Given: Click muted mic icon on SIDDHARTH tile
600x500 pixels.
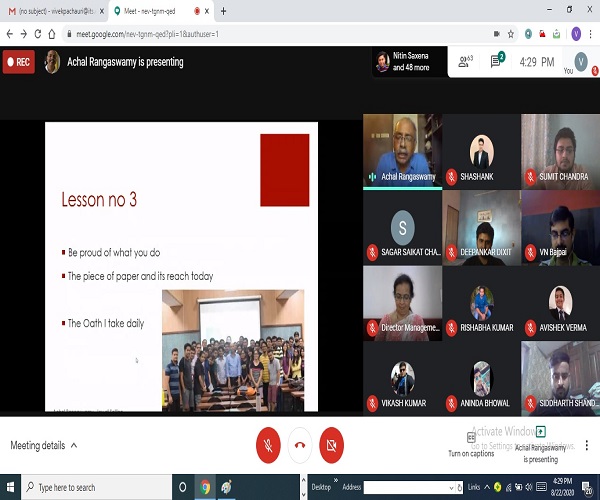Looking at the screenshot, I should [530, 403].
